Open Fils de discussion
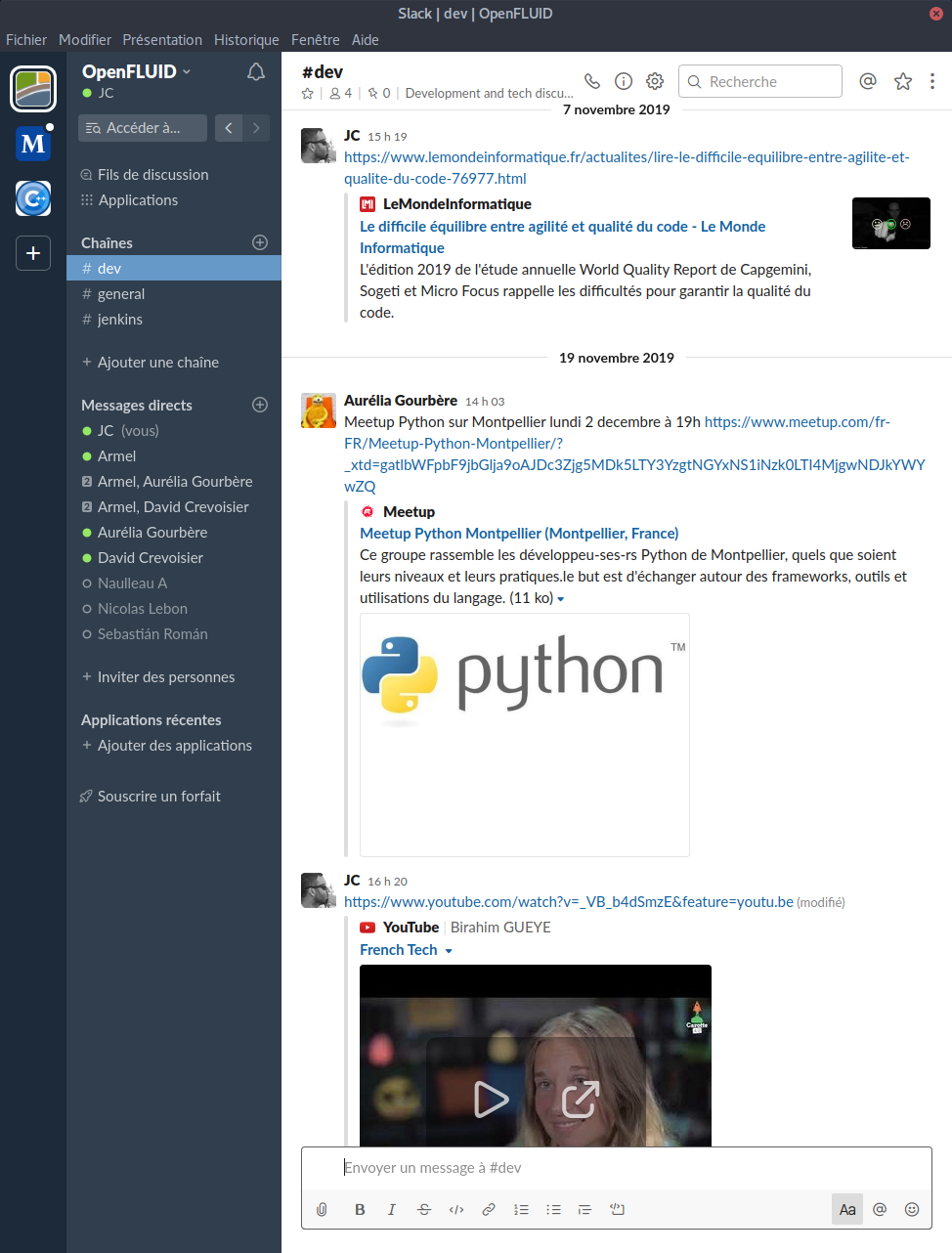Image resolution: width=952 pixels, height=1253 pixels. click(152, 174)
